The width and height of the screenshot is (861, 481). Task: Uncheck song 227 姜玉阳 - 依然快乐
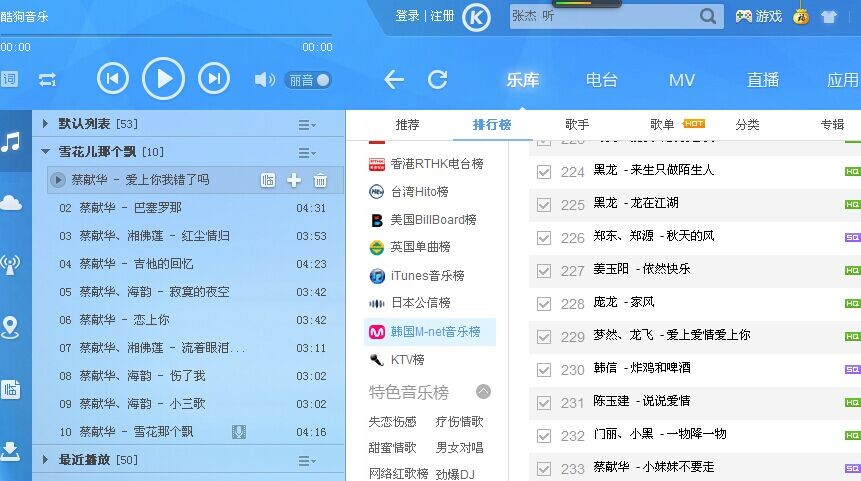[544, 270]
